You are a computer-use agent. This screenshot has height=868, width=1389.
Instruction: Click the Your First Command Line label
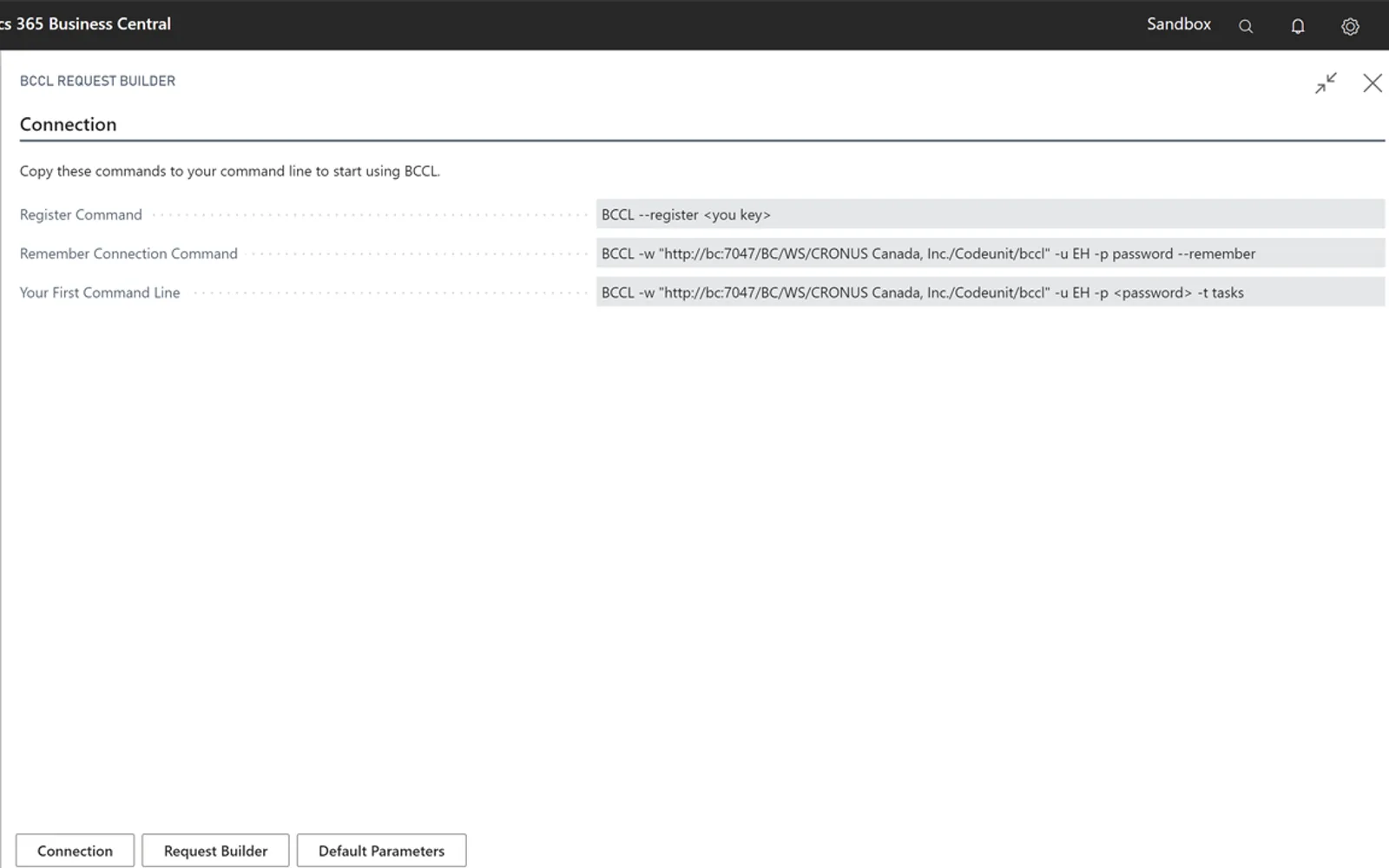[x=100, y=293]
